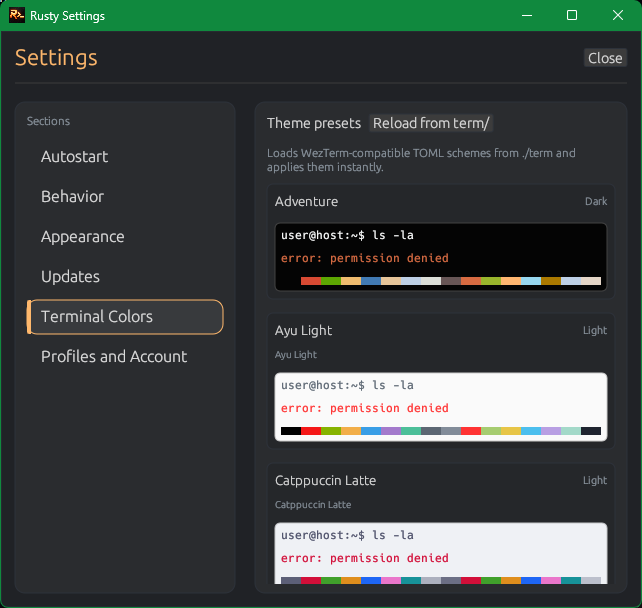Reload themes with Reload from term/ button
Screen dimensions: 642x608
pyautogui.click(x=431, y=123)
